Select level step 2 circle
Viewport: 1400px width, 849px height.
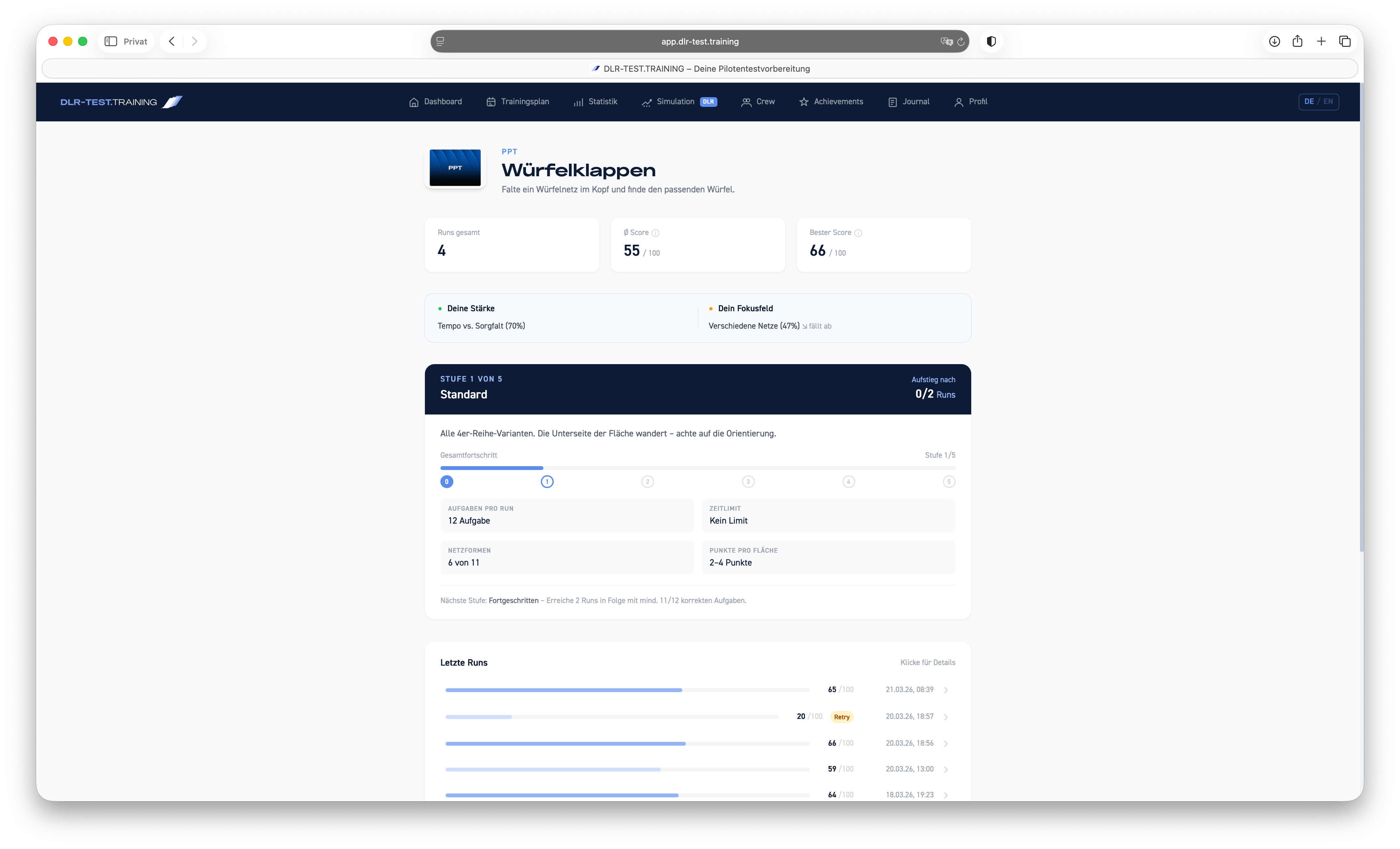pos(648,482)
